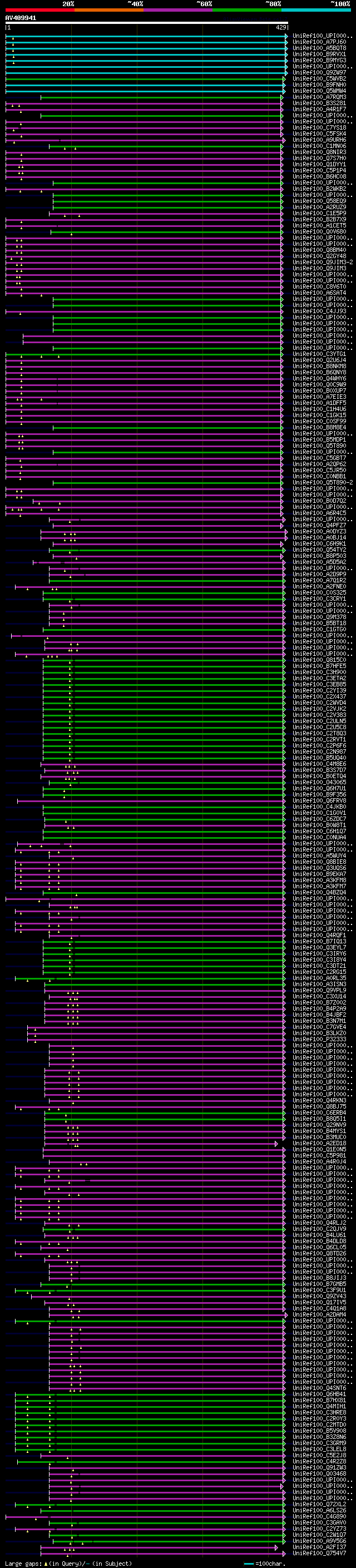Viewport: 356px width, 1568px height.
Task: Select the UniRef100_A9V5G6 label
Action: coord(319,1541)
